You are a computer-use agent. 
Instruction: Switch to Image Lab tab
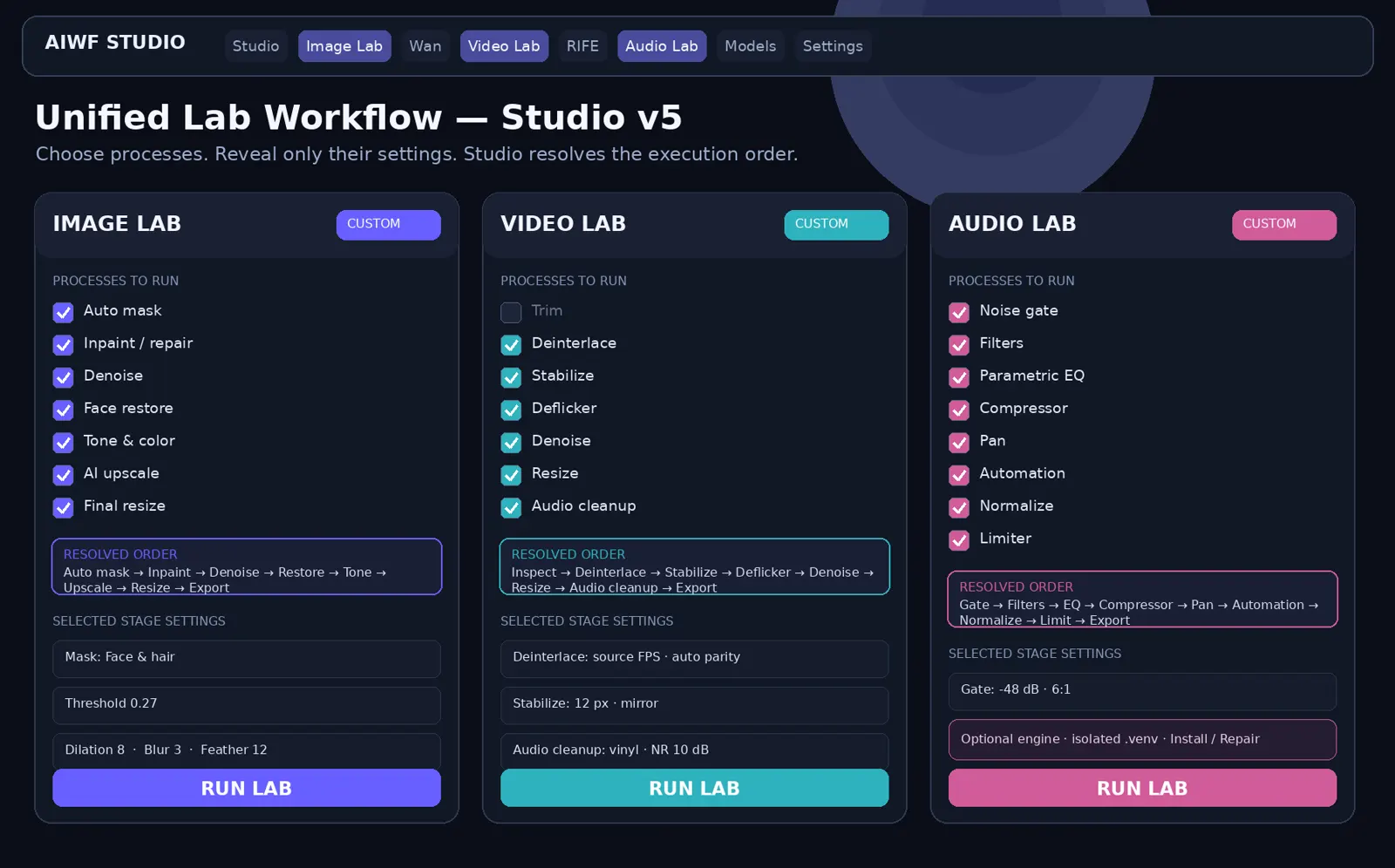[x=344, y=46]
